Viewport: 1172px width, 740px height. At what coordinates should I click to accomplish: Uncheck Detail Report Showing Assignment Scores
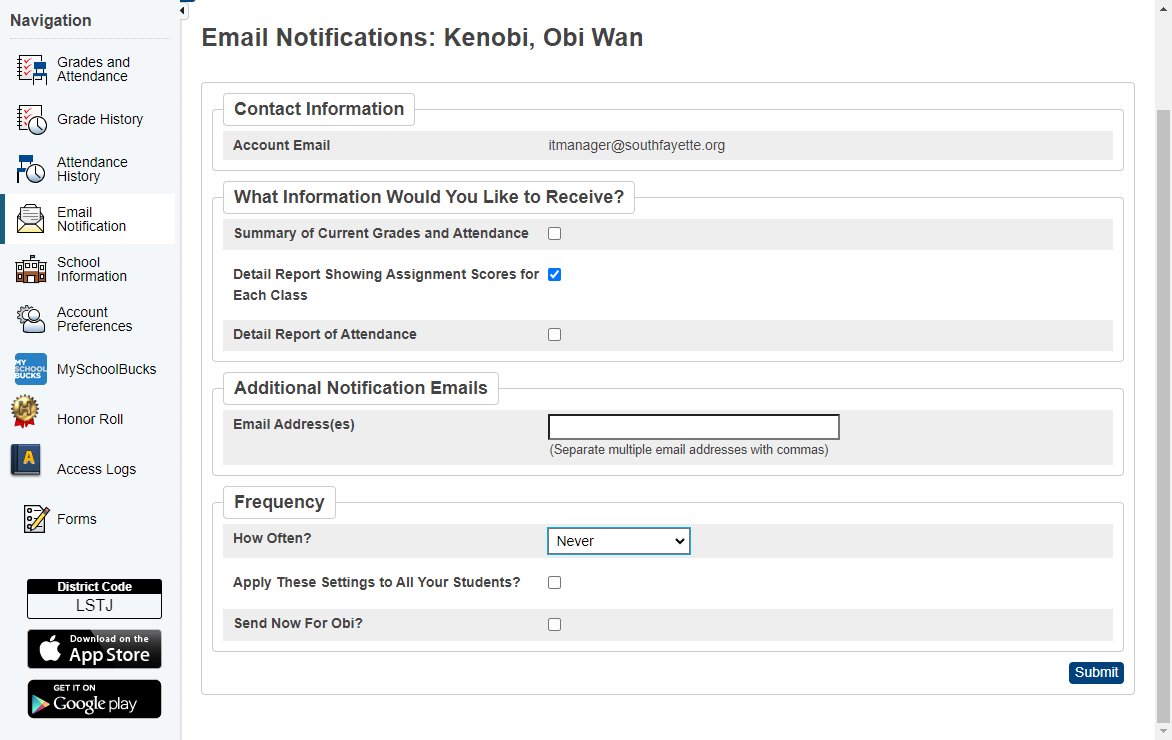tap(555, 274)
